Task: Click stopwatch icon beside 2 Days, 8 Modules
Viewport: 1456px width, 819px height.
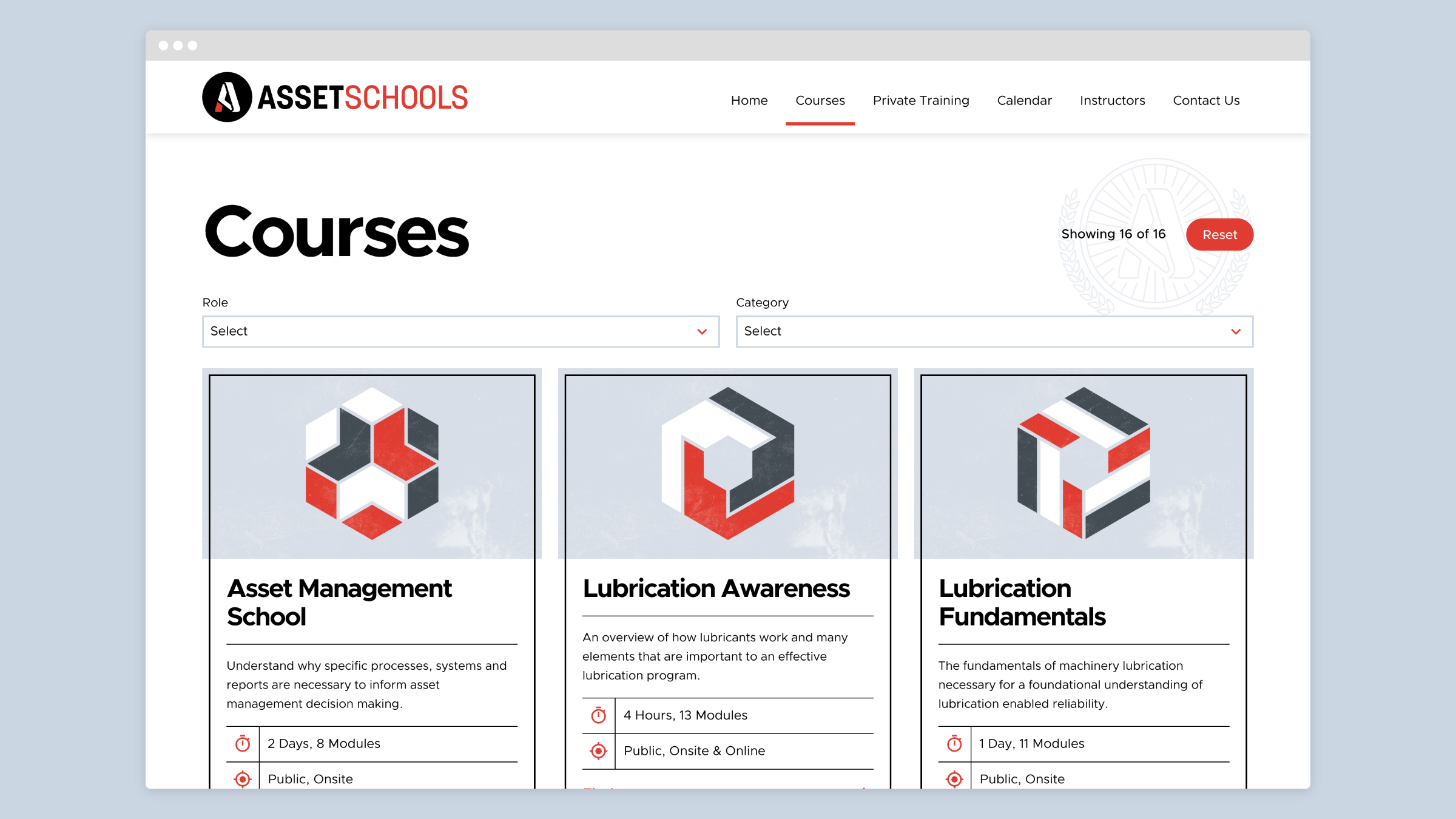Action: (243, 744)
